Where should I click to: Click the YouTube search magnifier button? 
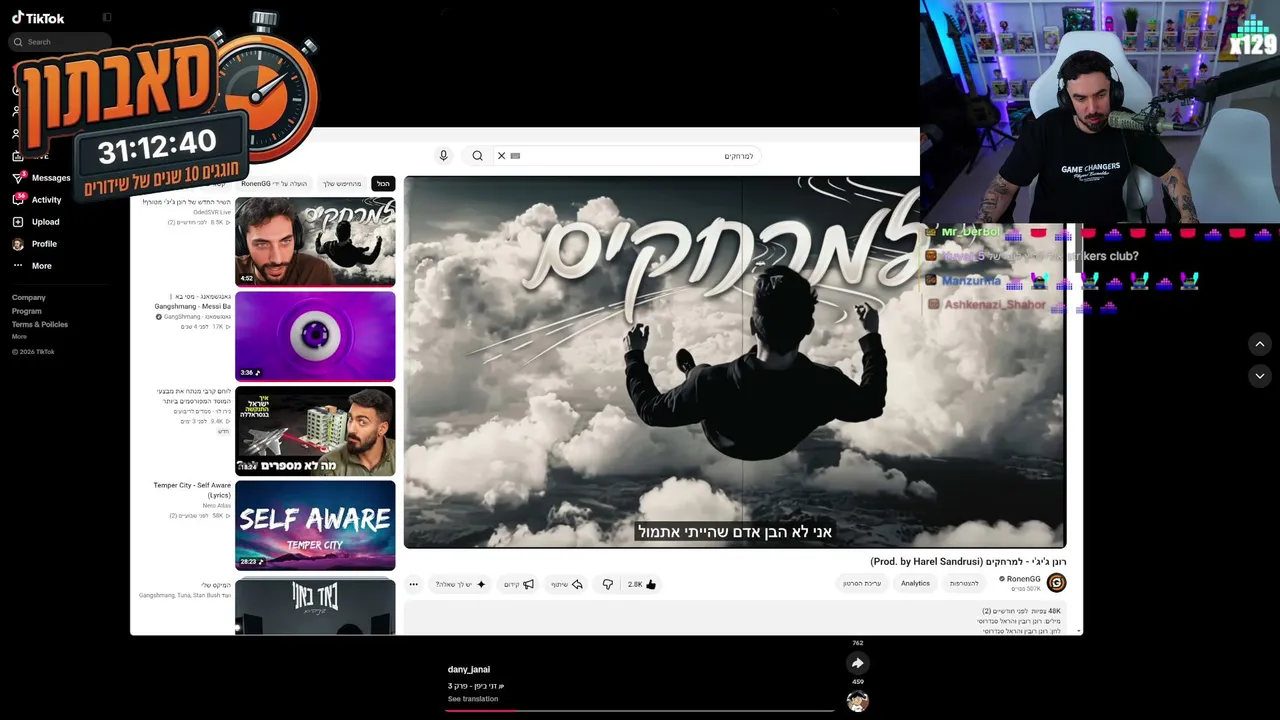[477, 156]
